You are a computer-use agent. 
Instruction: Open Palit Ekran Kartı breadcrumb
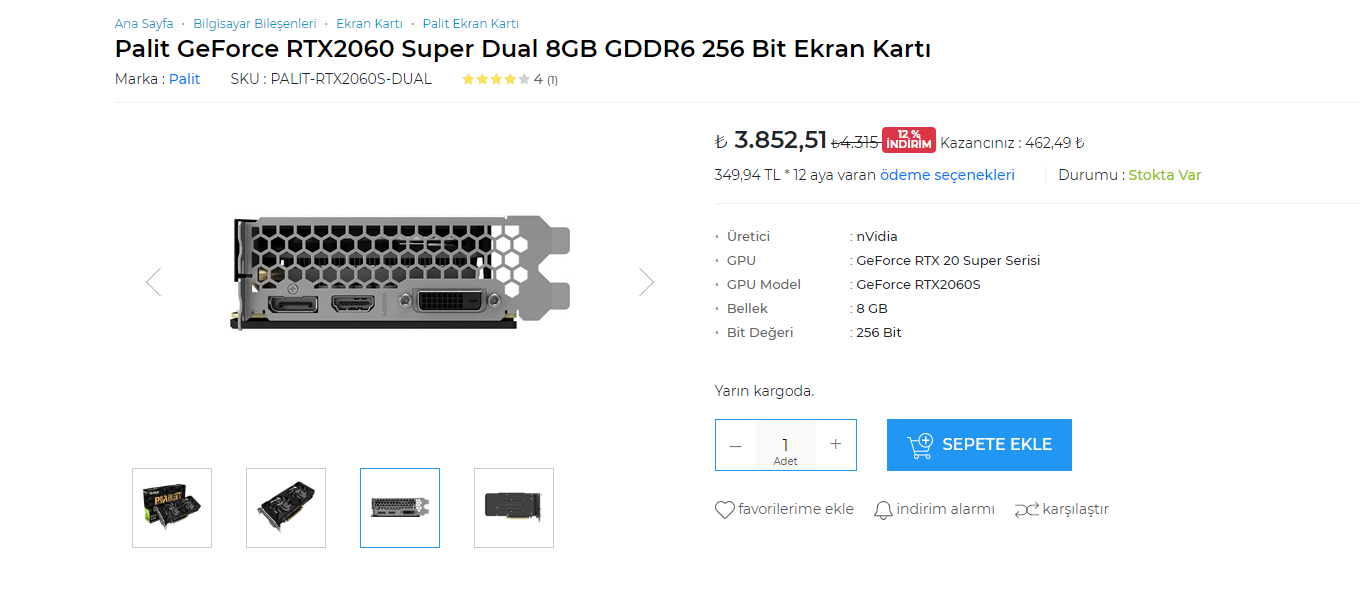point(470,23)
